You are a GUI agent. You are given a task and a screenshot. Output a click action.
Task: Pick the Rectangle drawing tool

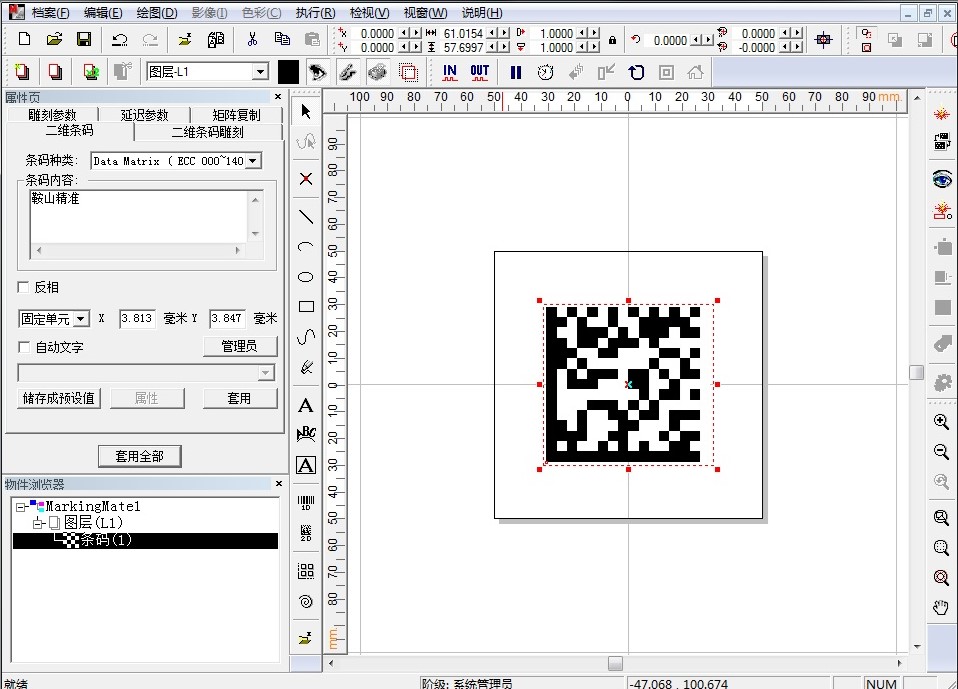coord(306,307)
